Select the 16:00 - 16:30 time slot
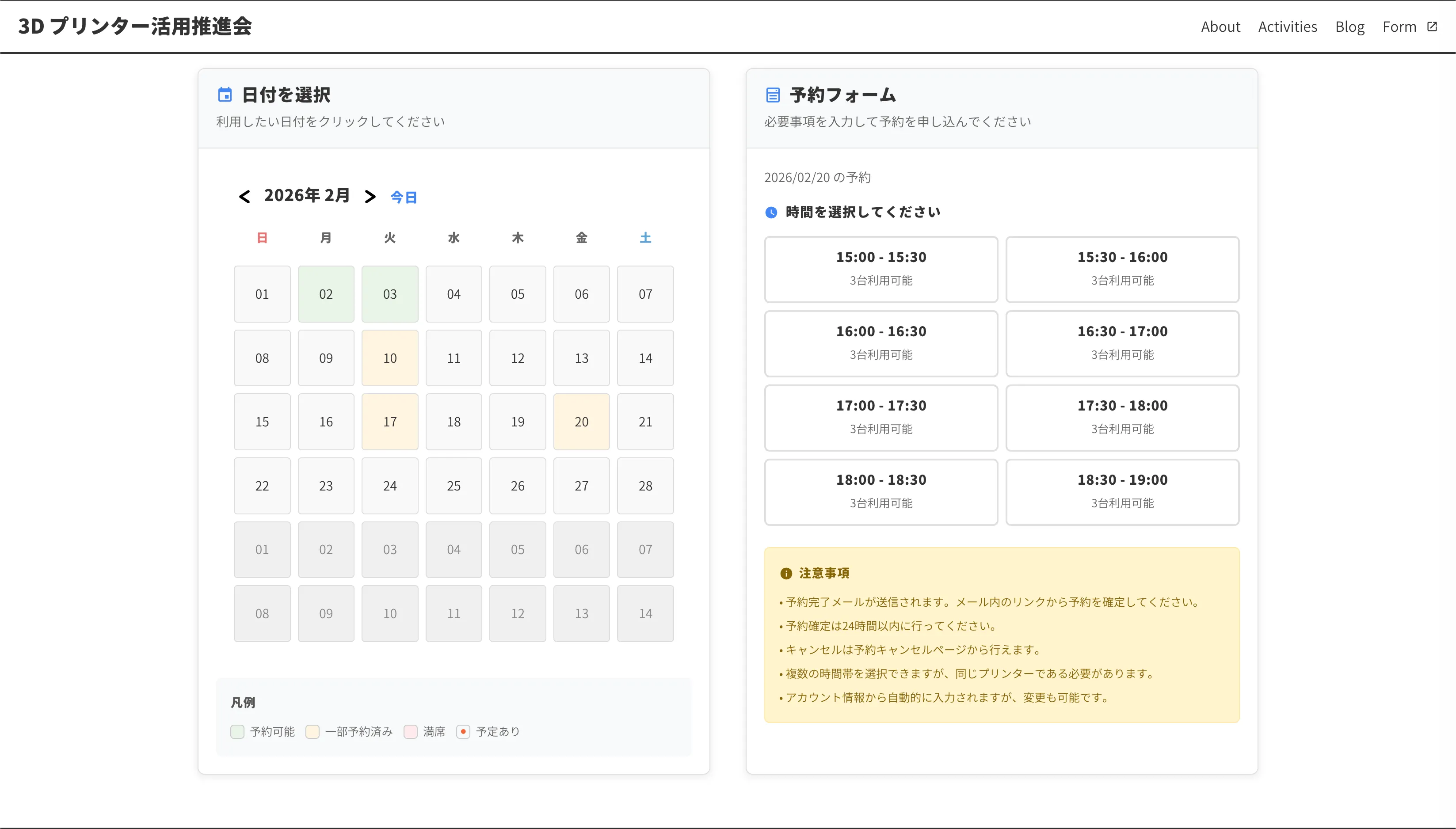1456x829 pixels. [x=881, y=343]
